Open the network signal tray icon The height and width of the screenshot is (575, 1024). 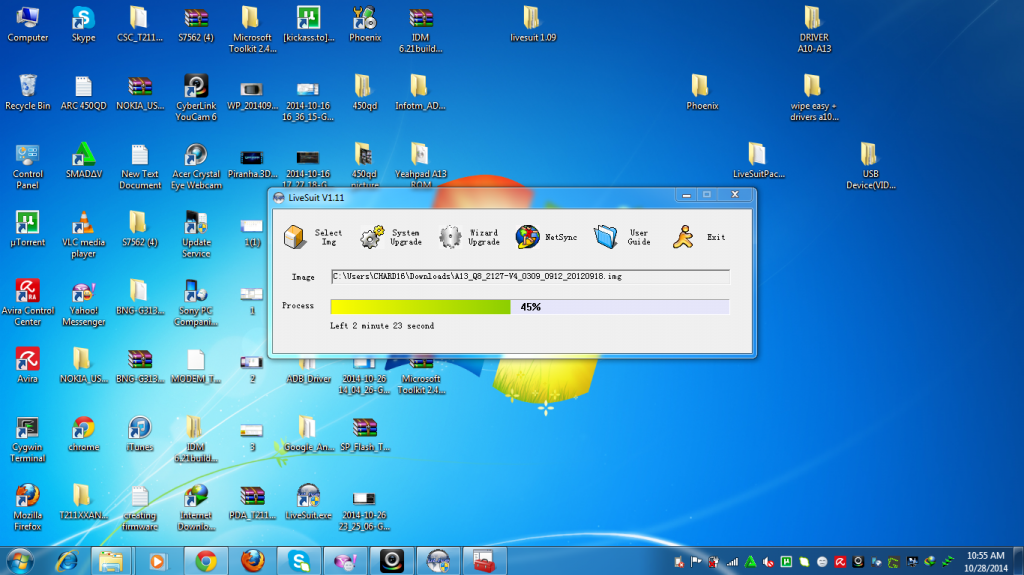click(733, 562)
